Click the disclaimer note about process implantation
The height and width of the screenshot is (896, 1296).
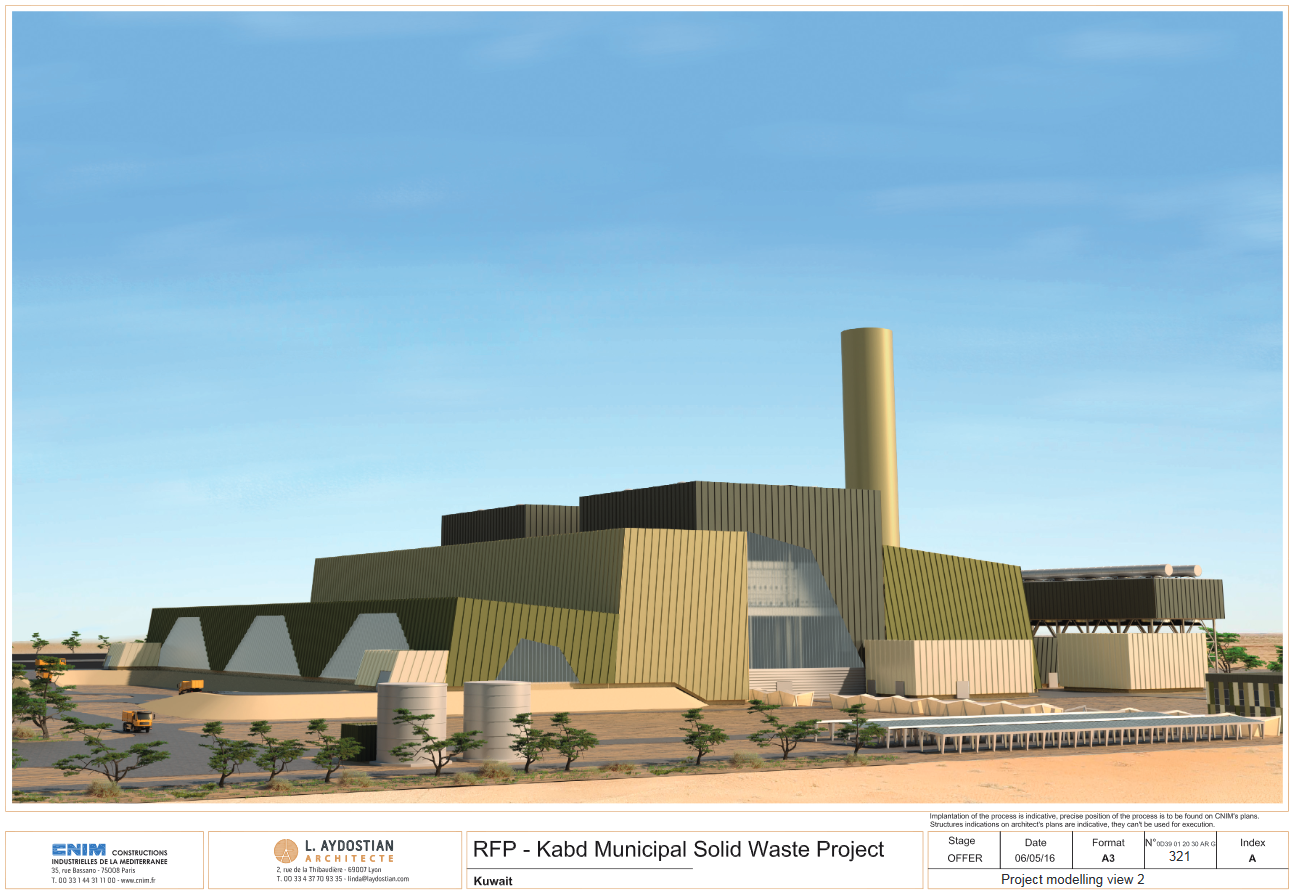[1093, 820]
